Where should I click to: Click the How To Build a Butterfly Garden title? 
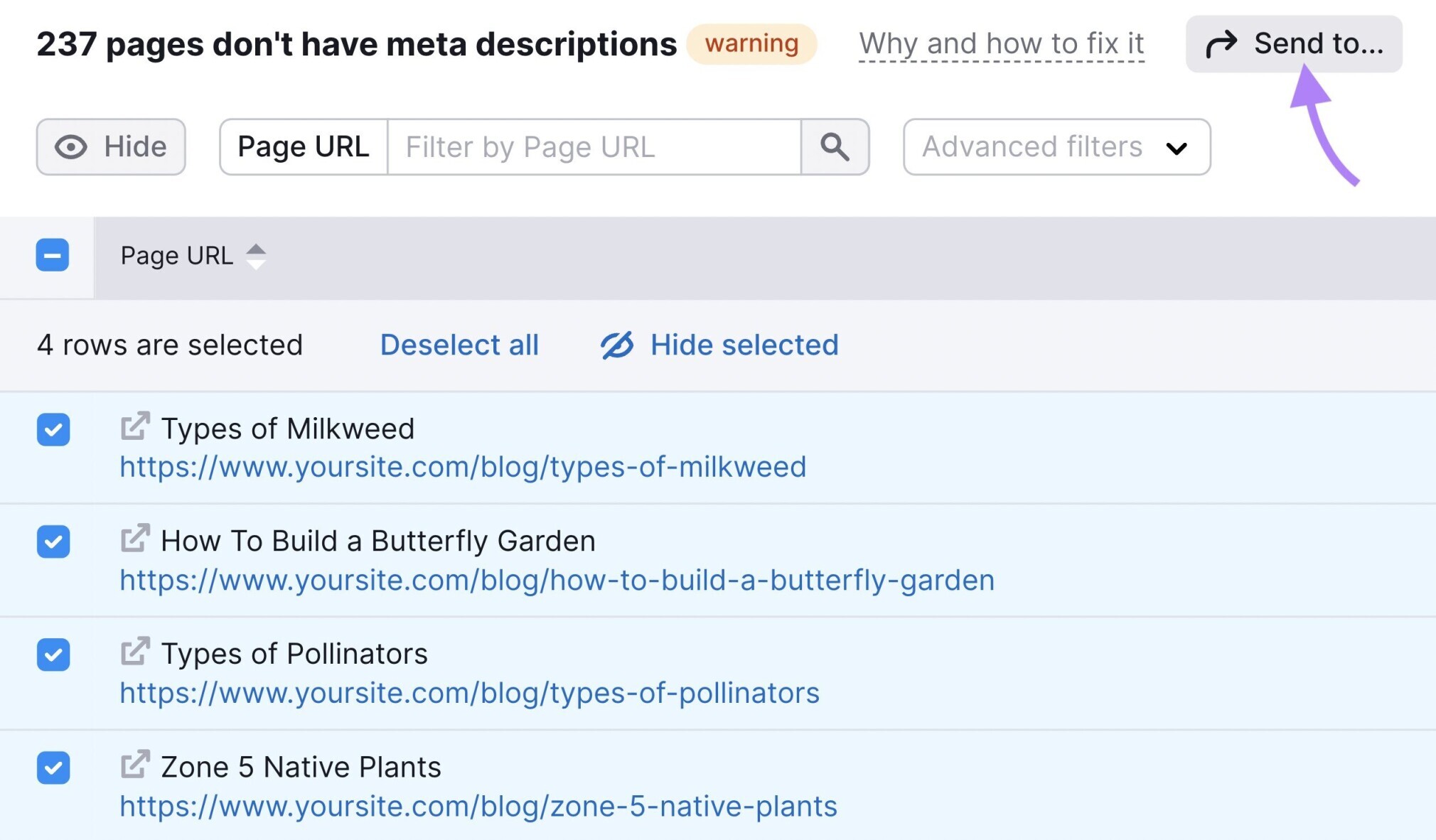(378, 541)
